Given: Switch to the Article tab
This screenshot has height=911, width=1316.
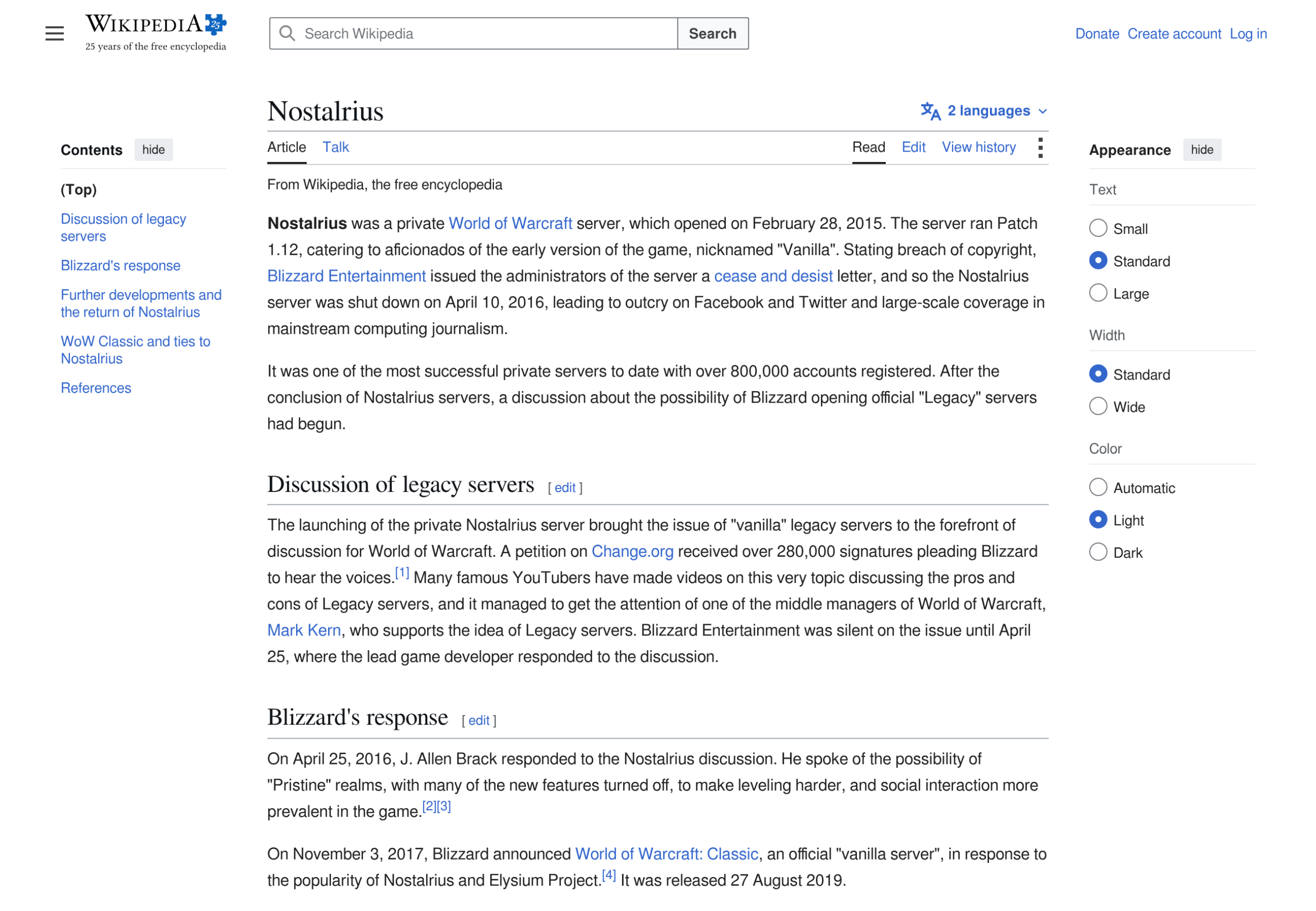Looking at the screenshot, I should click(x=286, y=147).
